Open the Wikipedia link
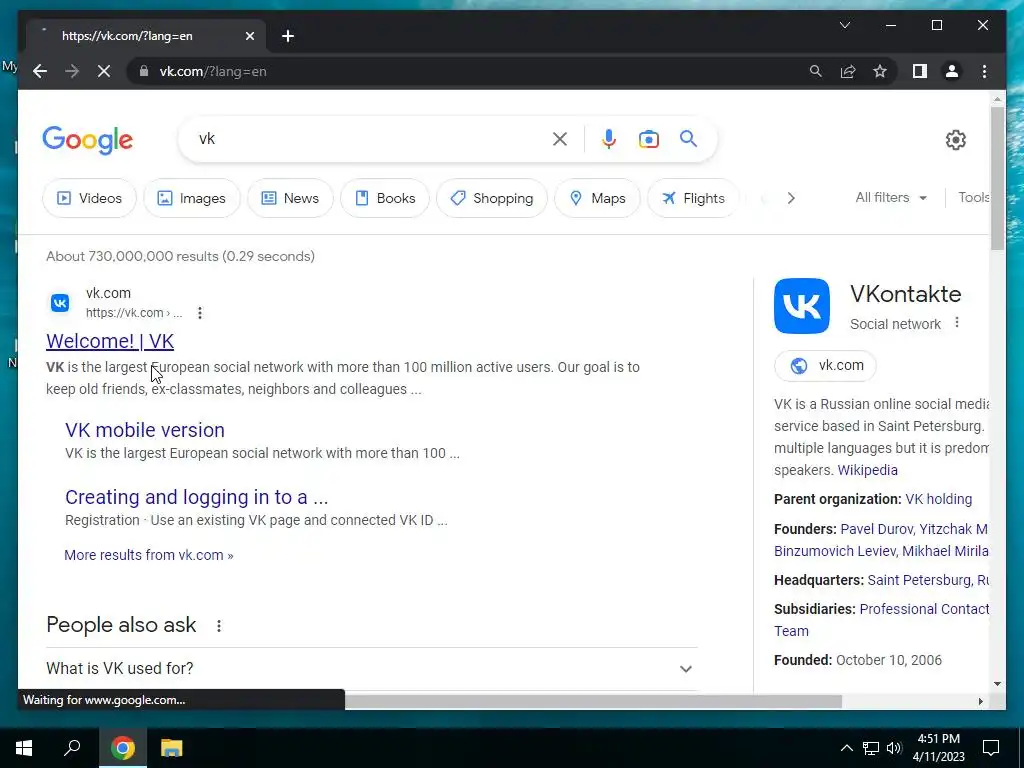 pyautogui.click(x=867, y=470)
